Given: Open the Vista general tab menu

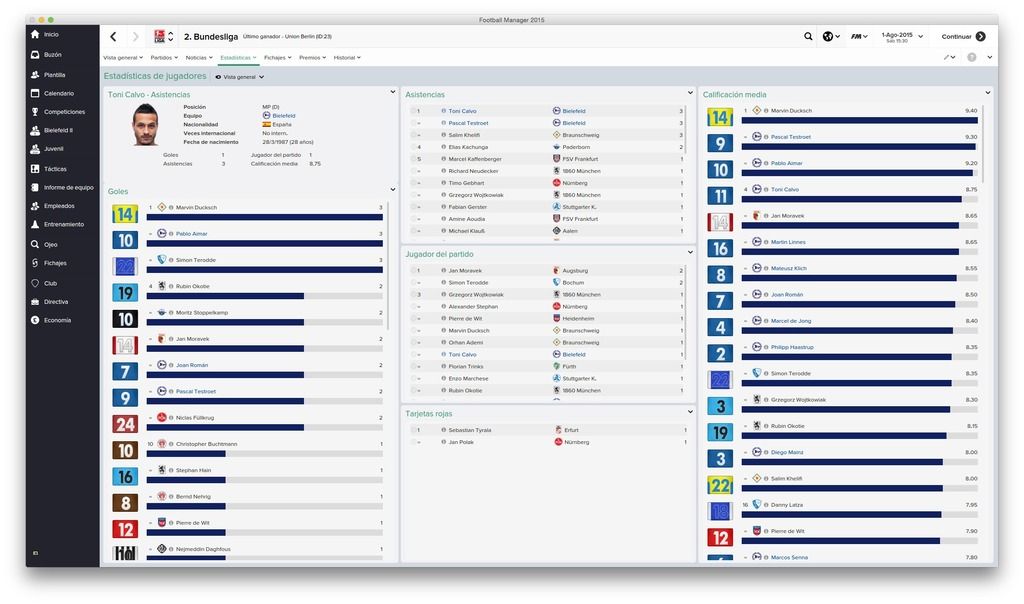Looking at the screenshot, I should [123, 57].
